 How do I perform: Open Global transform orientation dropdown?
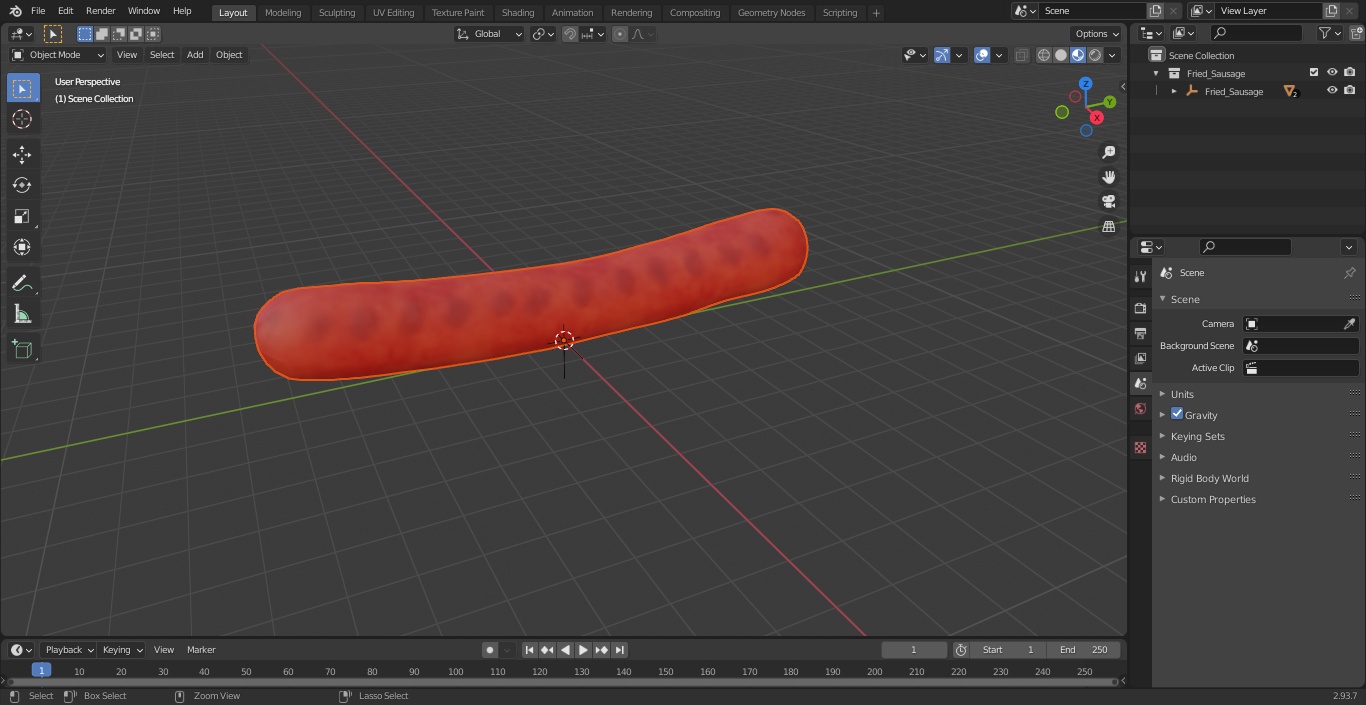pyautogui.click(x=489, y=34)
